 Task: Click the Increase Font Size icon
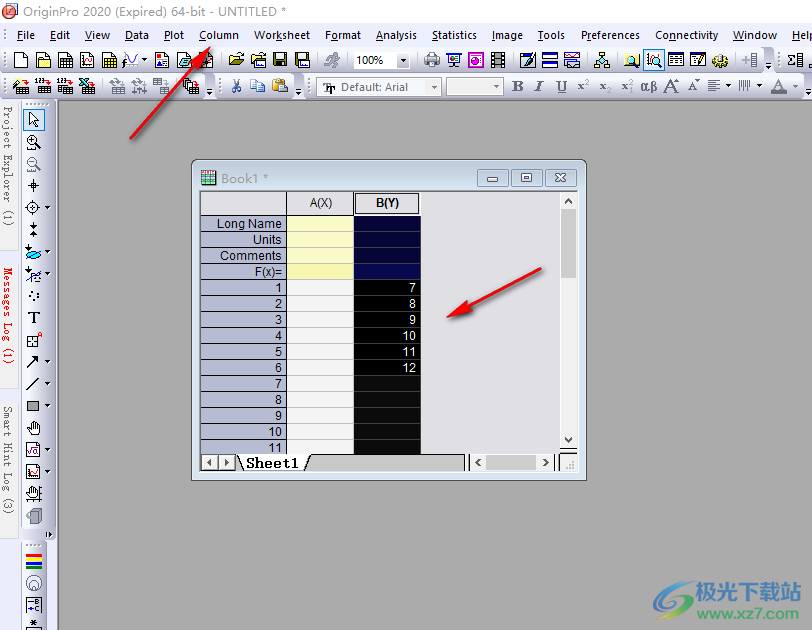click(x=672, y=86)
